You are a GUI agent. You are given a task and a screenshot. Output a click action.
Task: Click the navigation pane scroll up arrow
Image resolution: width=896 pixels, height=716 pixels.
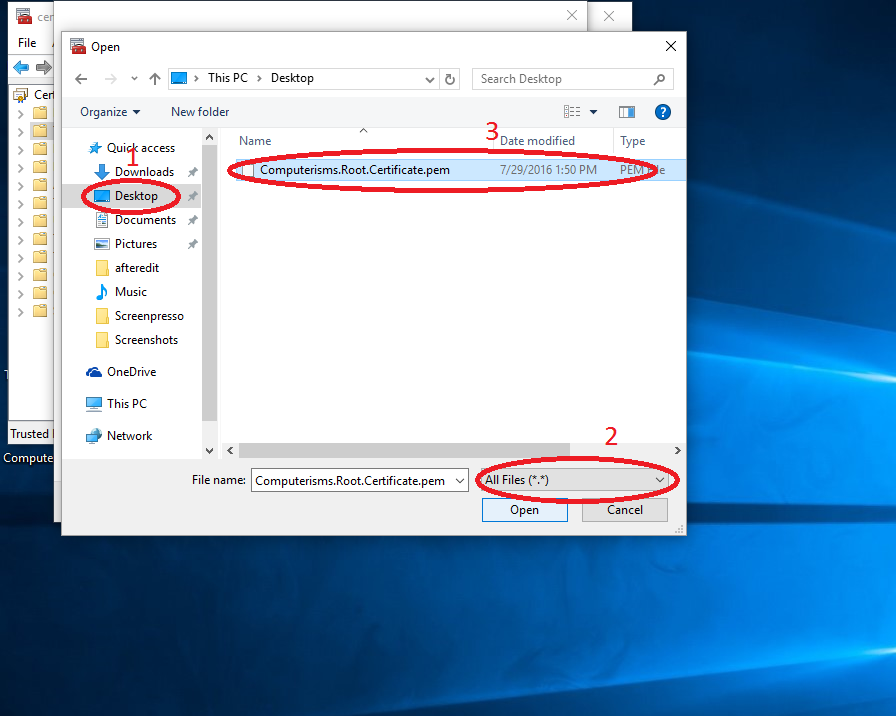point(209,138)
